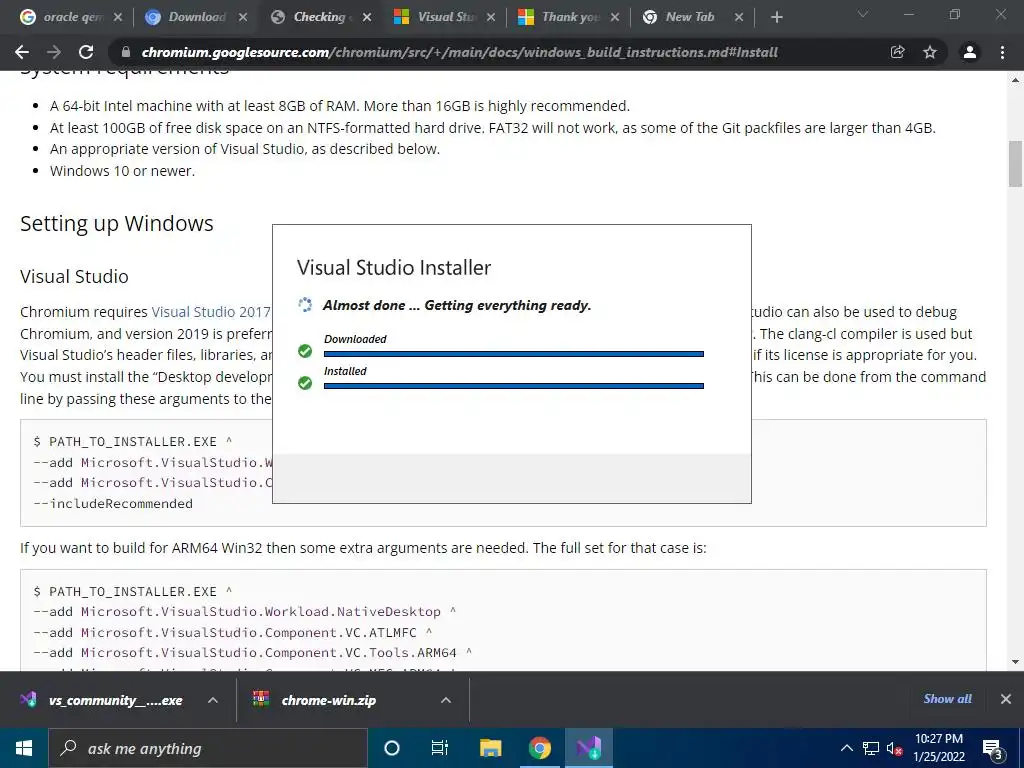Close the Download tab
The width and height of the screenshot is (1024, 768).
coord(243,18)
